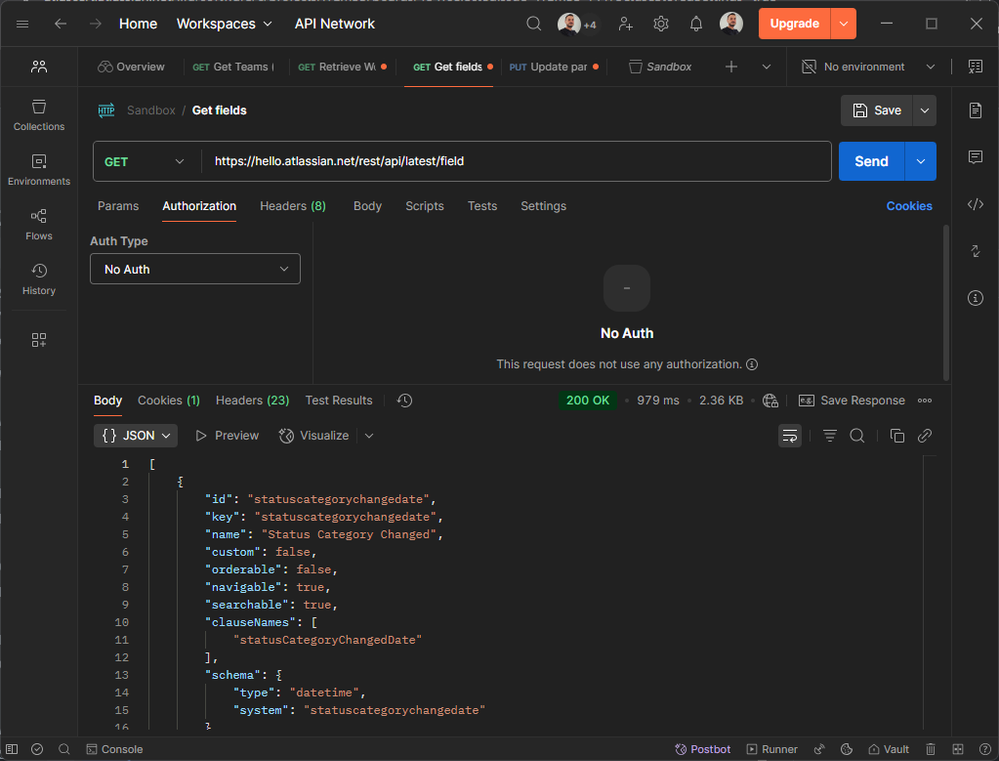This screenshot has width=999, height=761.
Task: Open the Console in status bar
Action: (x=114, y=749)
